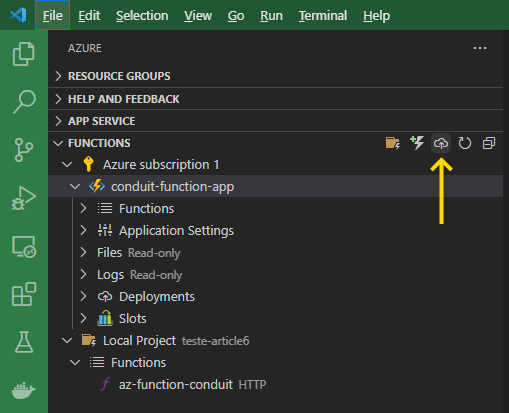The image size is (509, 413).
Task: Open the File menu
Action: [53, 15]
